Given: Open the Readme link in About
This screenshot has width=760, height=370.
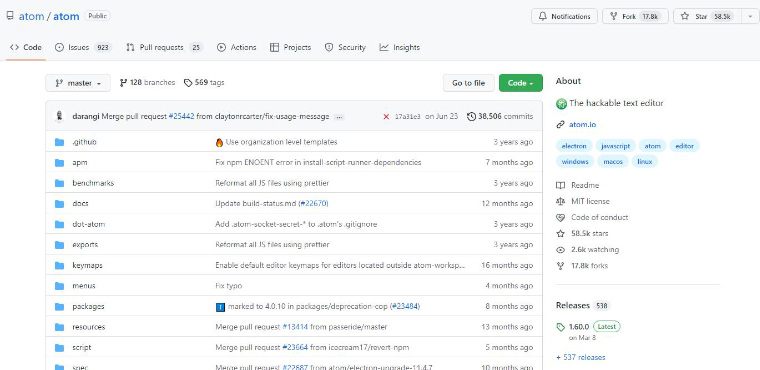Looking at the screenshot, I should tap(578, 185).
